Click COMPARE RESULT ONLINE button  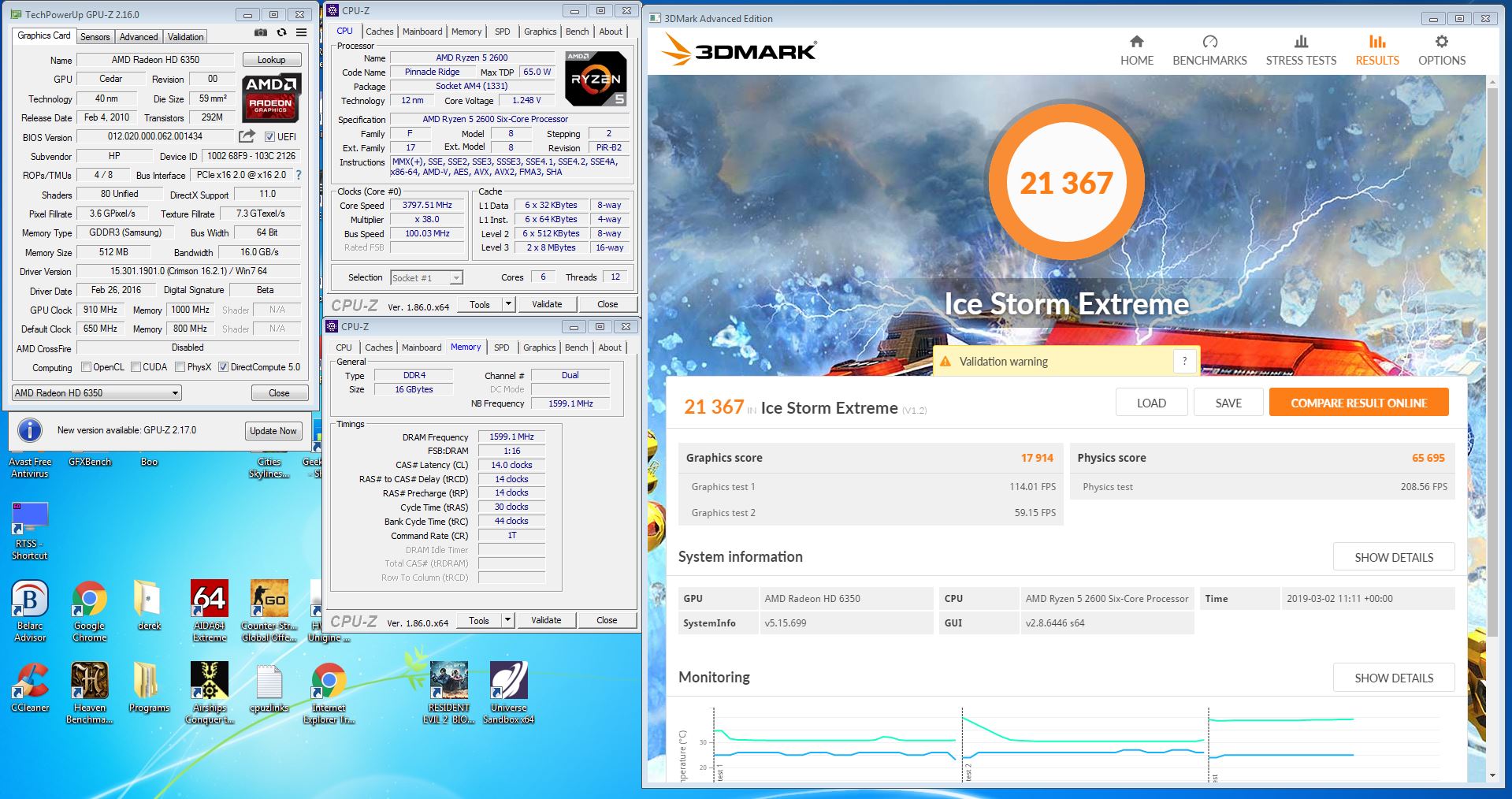pos(1359,403)
